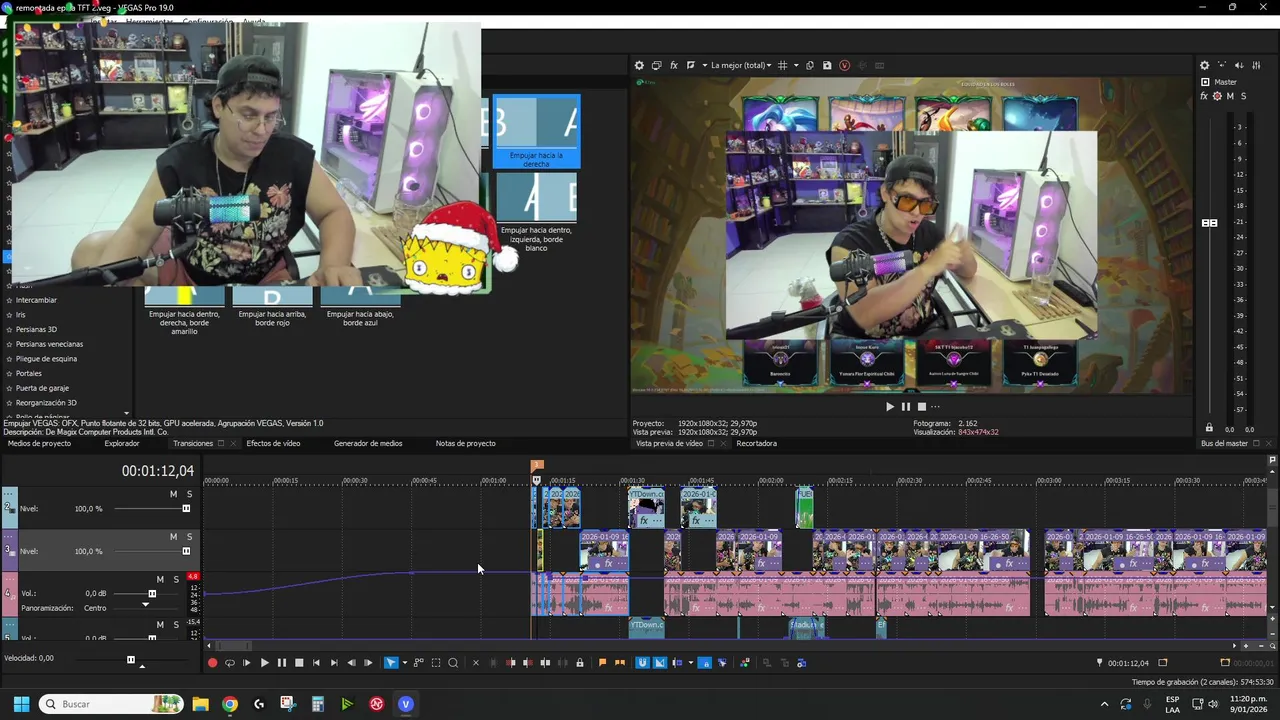Mute video track 2

[173, 494]
